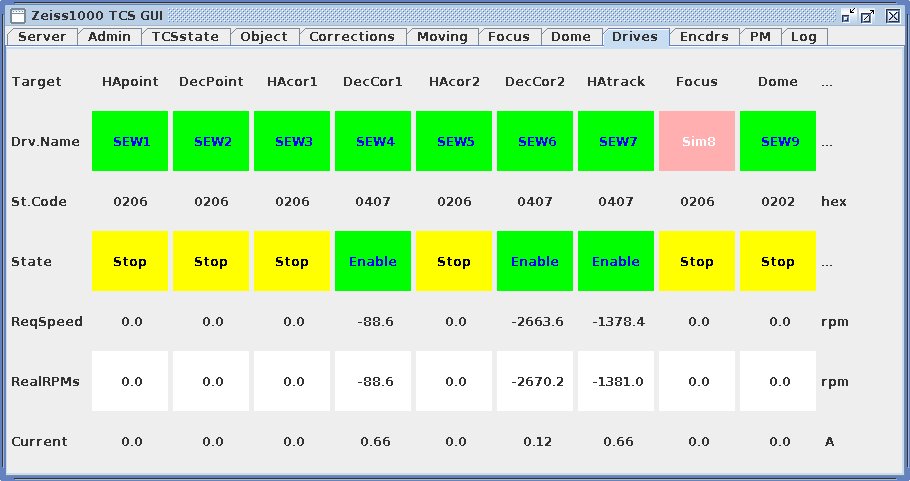Click the RealRPMs field showing -2670.2

point(535,381)
